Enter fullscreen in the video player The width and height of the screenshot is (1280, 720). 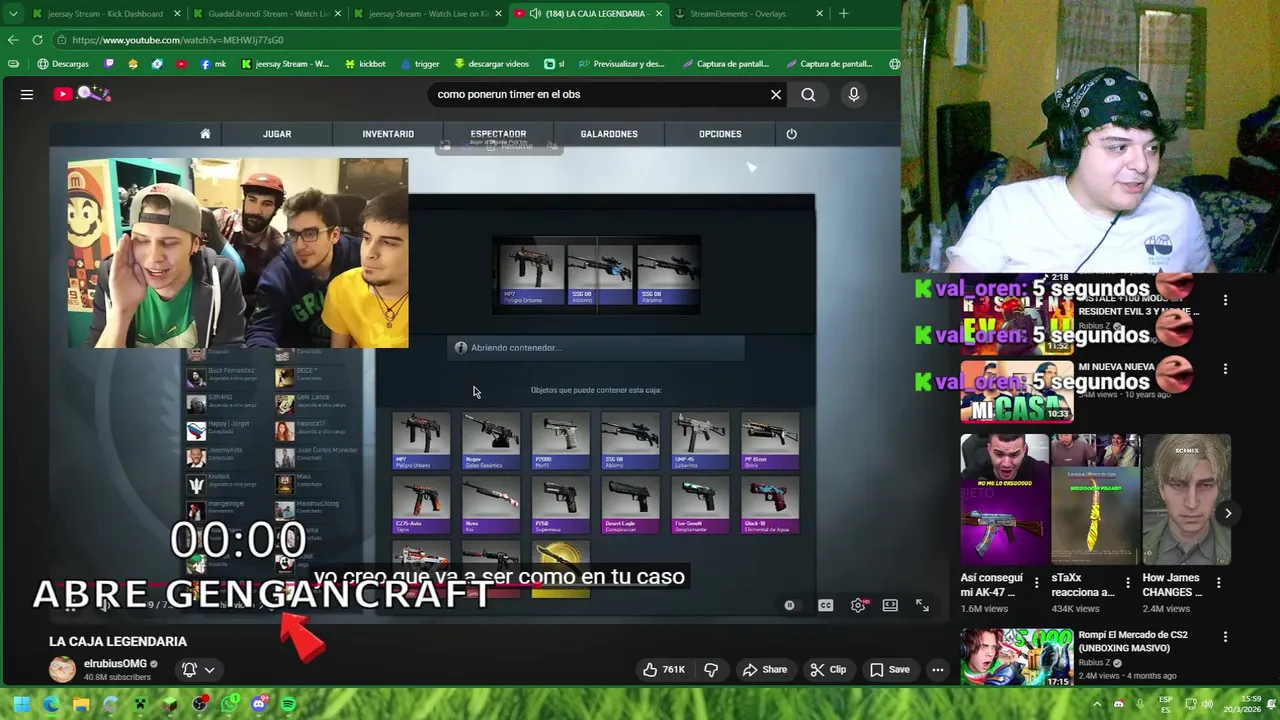pos(922,605)
